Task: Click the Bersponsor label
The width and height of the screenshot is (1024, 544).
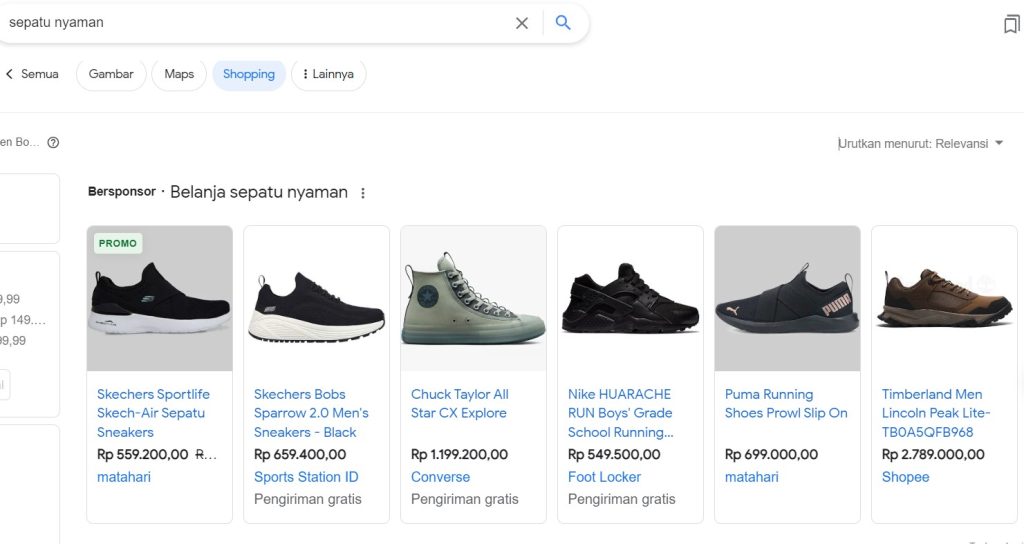Action: pos(121,192)
